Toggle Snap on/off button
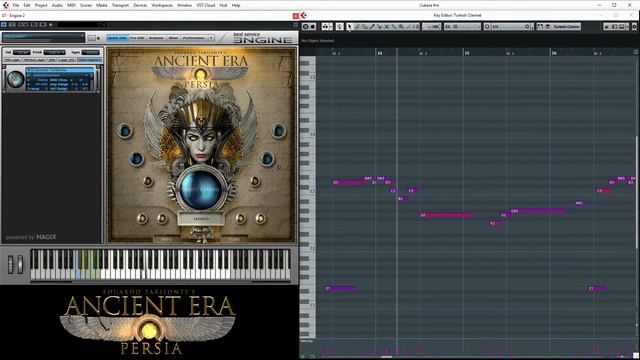 448,27
